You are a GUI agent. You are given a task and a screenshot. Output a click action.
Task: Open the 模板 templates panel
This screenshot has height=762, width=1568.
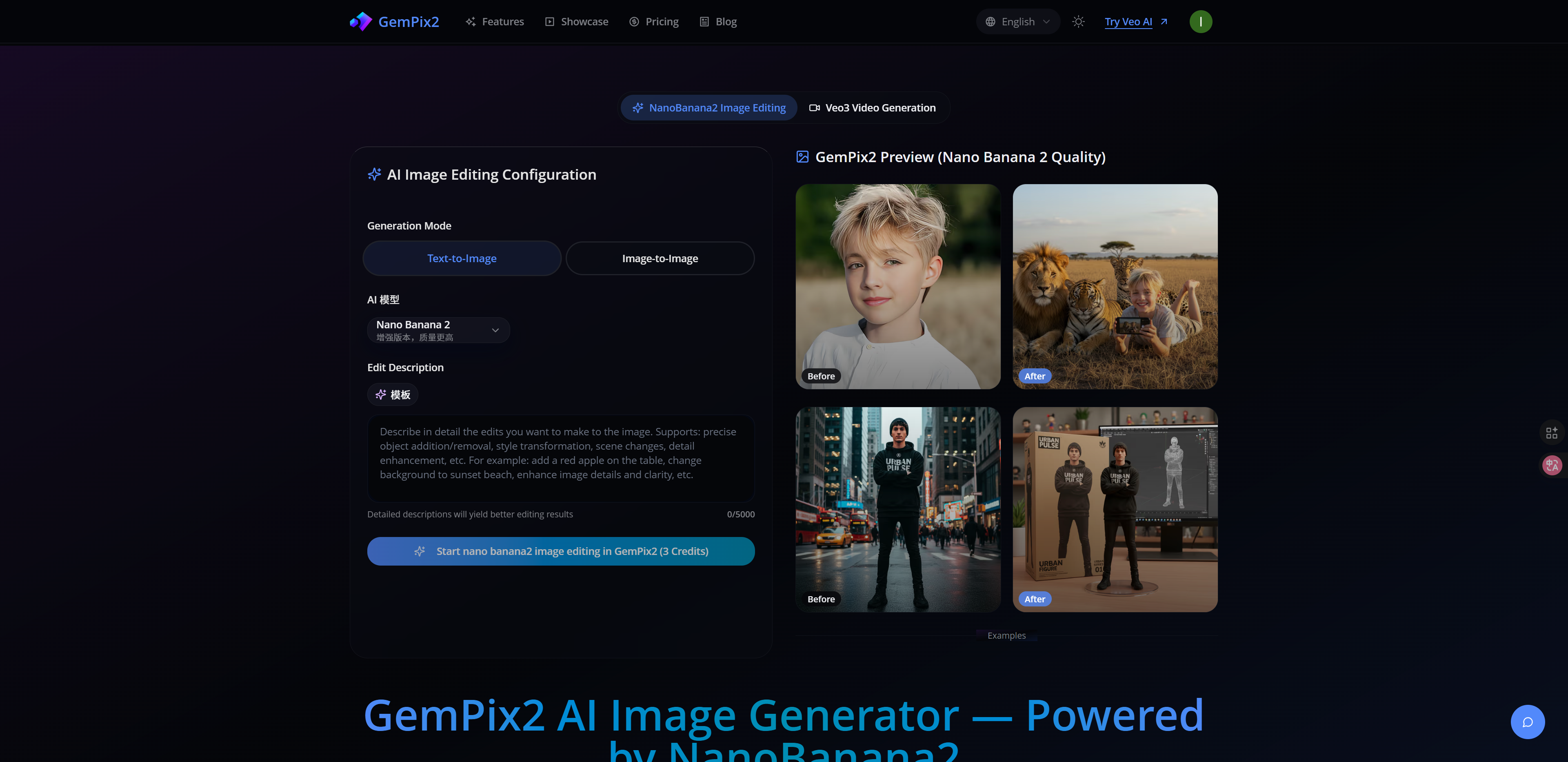(393, 395)
